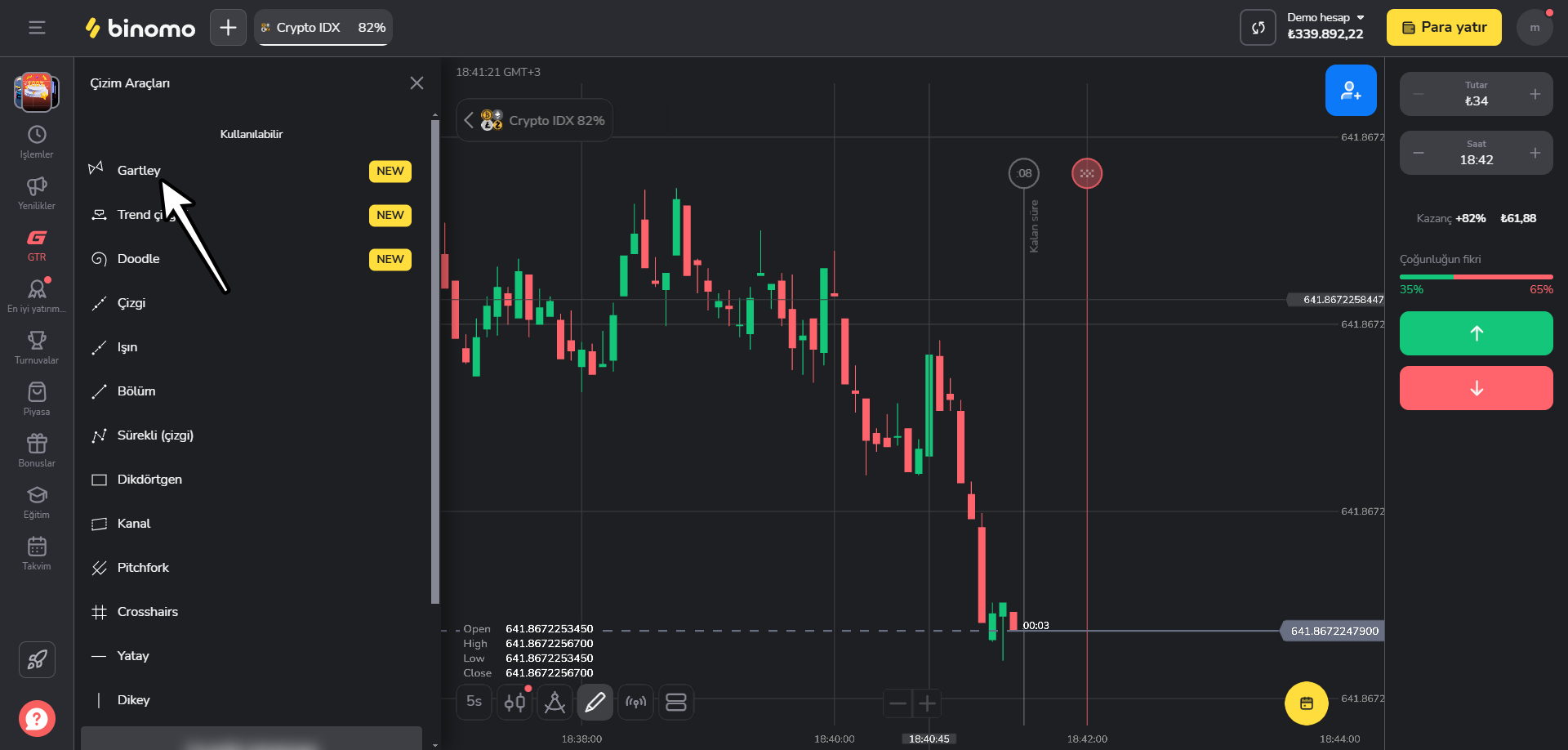Add a new asset tab with plus button
The image size is (1568, 750).
coord(228,28)
